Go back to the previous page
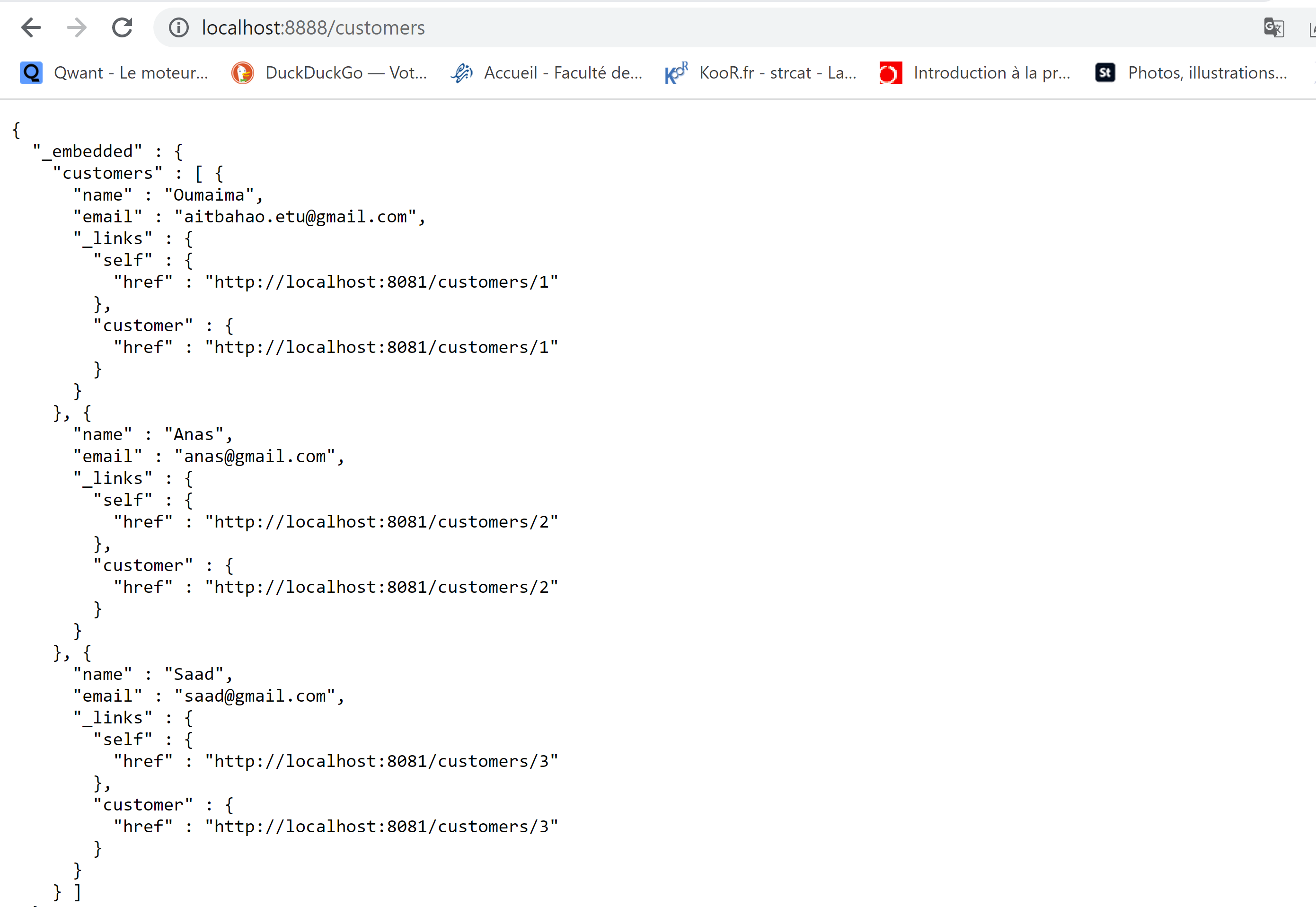The image size is (1316, 907). coord(31,27)
